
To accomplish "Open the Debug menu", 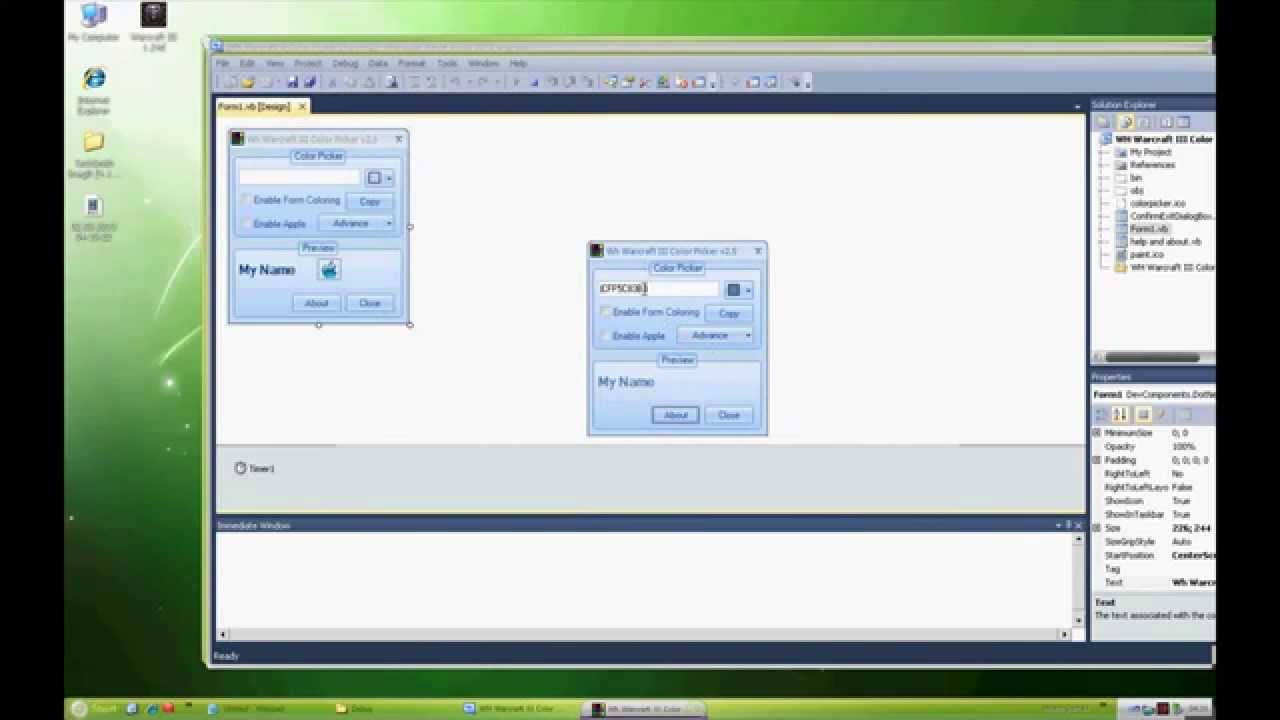I will point(345,63).
